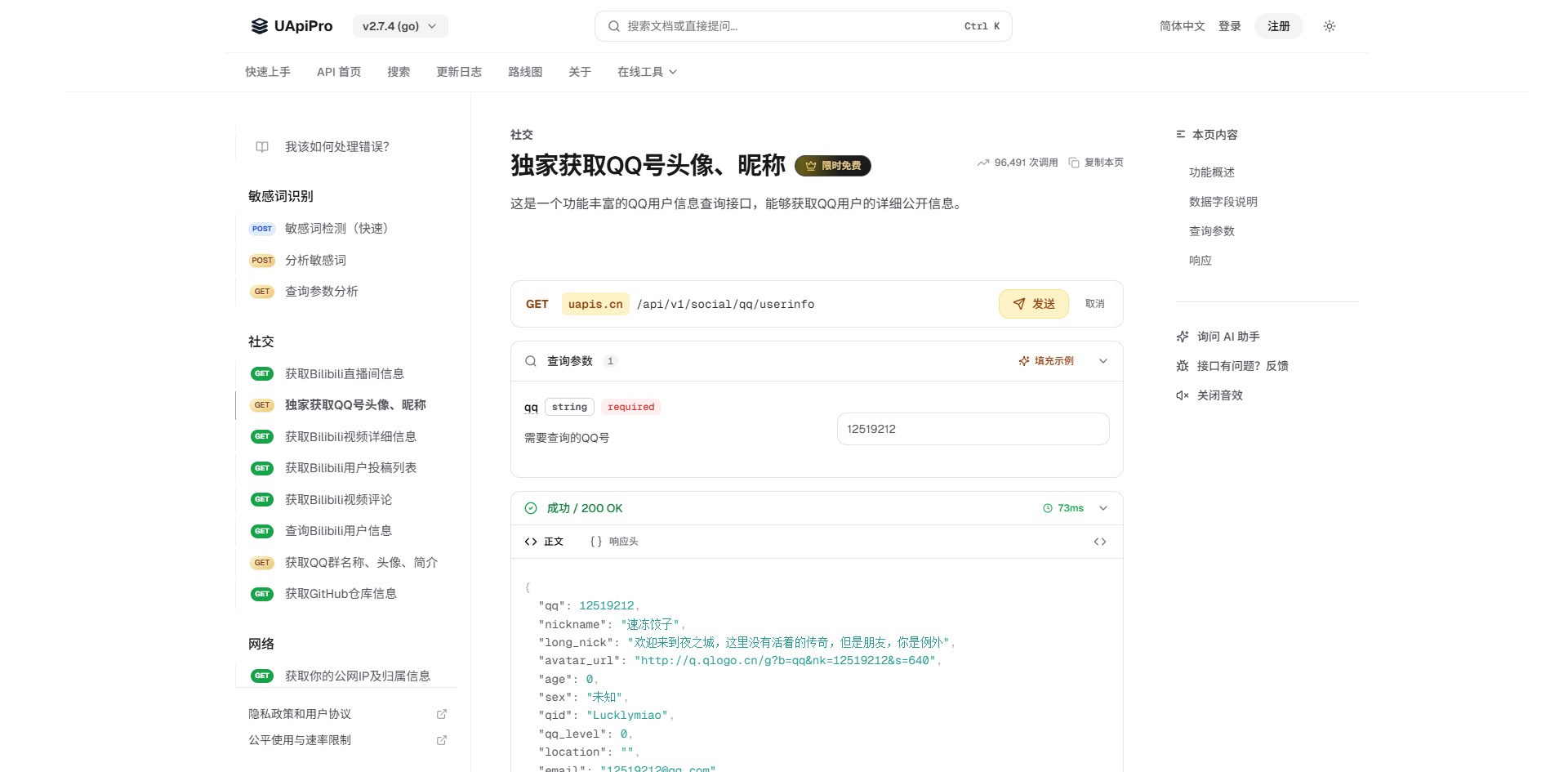Click the bug feedback icon
1568x772 pixels.
(1183, 366)
